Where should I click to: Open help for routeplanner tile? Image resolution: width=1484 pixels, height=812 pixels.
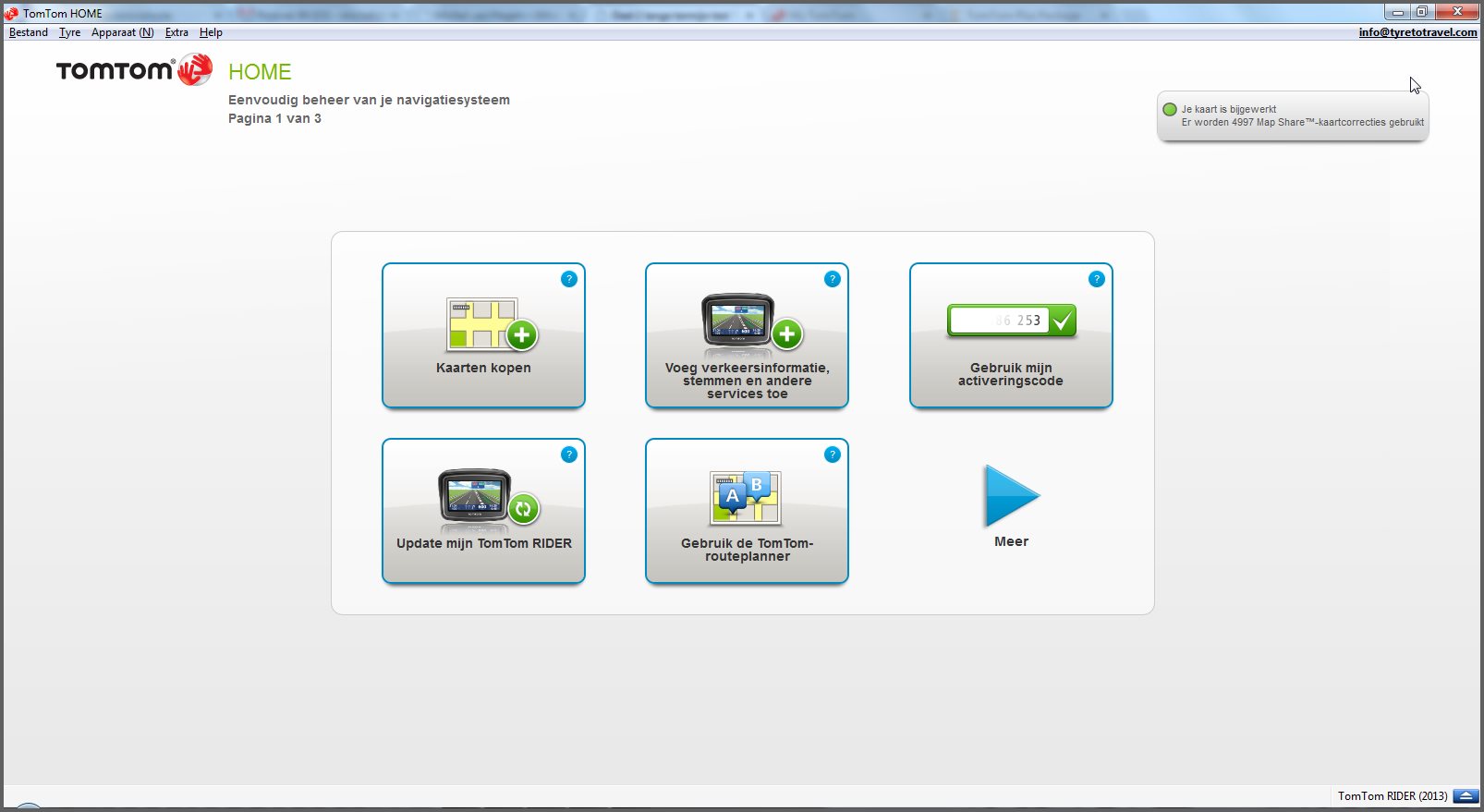pyautogui.click(x=833, y=454)
